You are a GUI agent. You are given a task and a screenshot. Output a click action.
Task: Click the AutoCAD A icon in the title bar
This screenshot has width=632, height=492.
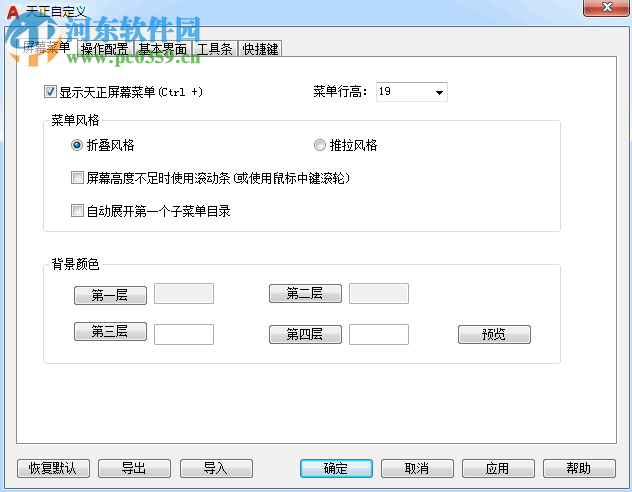click(x=13, y=11)
